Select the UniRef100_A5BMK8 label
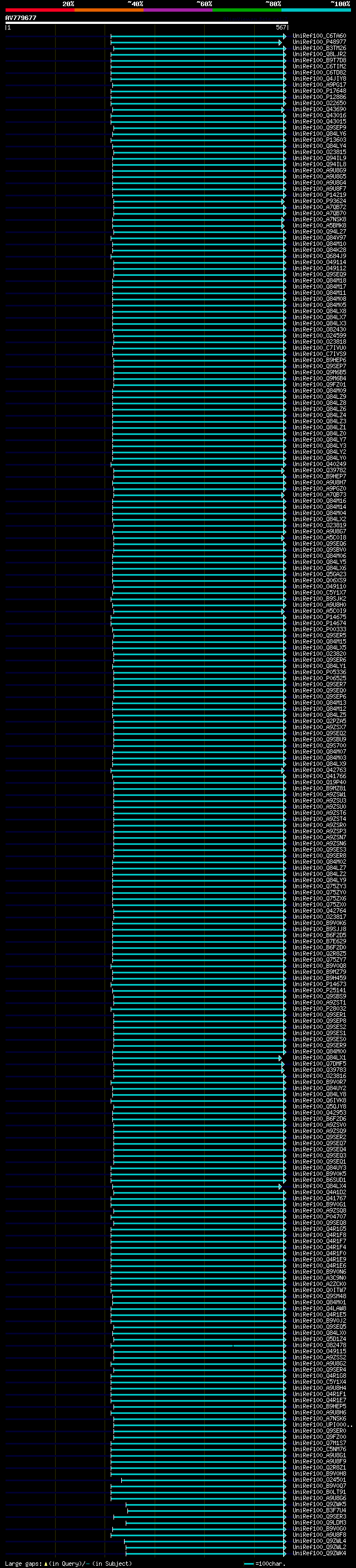This screenshot has height=1568, width=356. (x=319, y=225)
